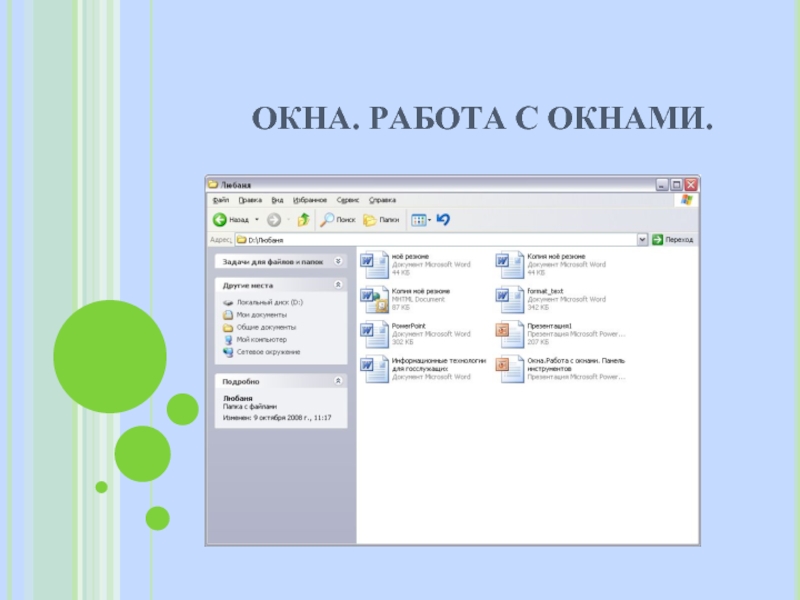The width and height of the screenshot is (800, 600).
Task: Click the Windows flag logo icon
Action: point(686,200)
